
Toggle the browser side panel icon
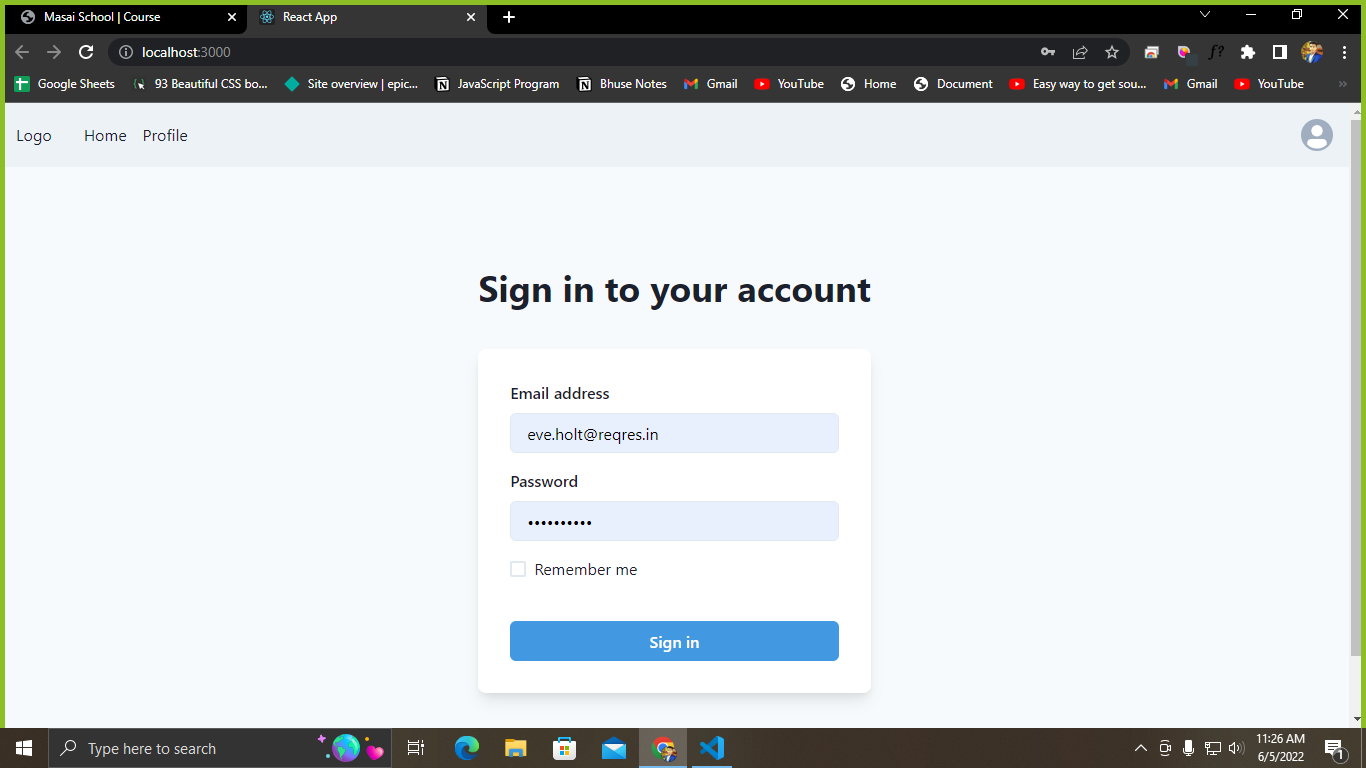1279,52
